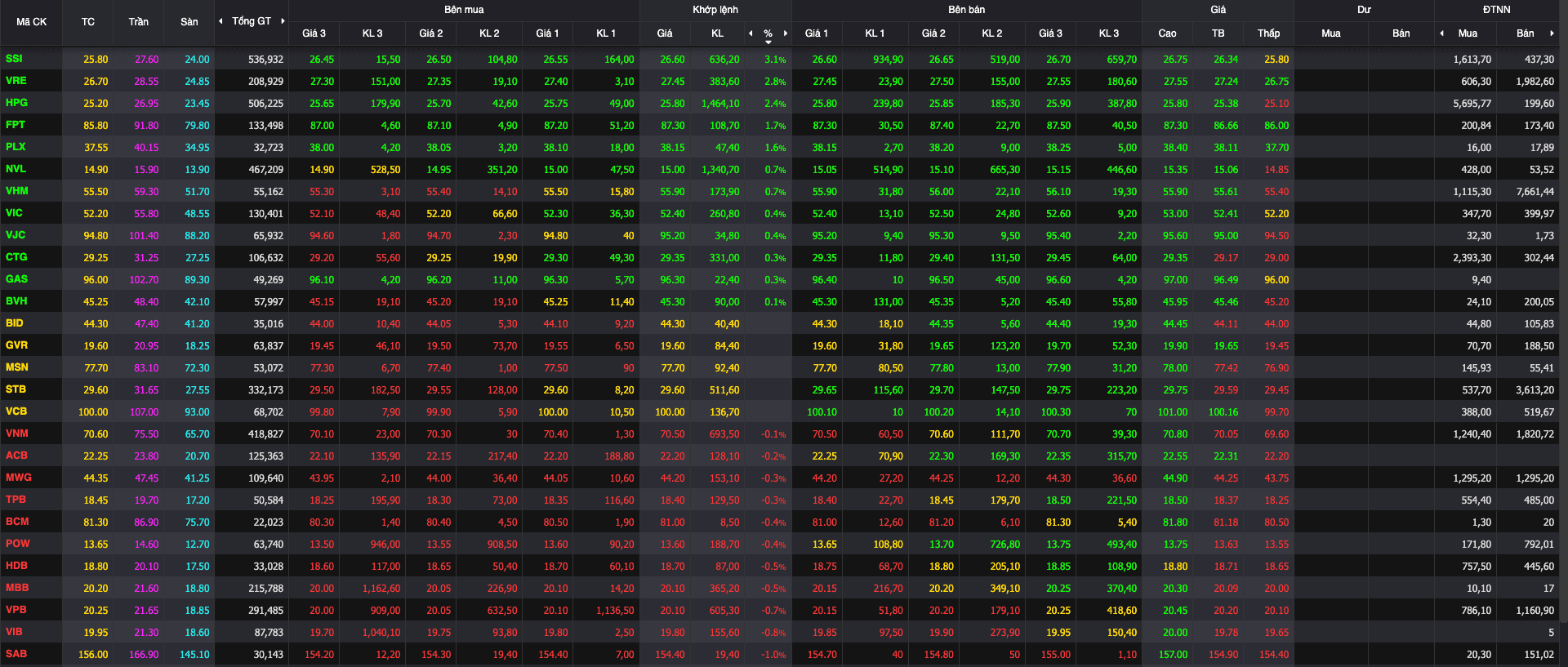
Task: Open the FPT stock ticker
Action: [16, 125]
